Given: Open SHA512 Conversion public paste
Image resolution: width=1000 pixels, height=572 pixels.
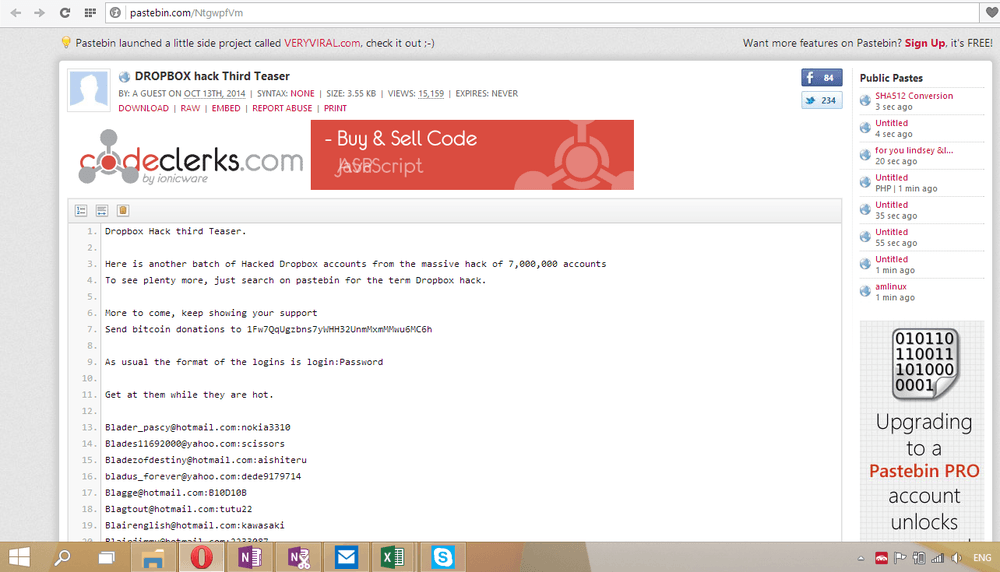Looking at the screenshot, I should 914,96.
